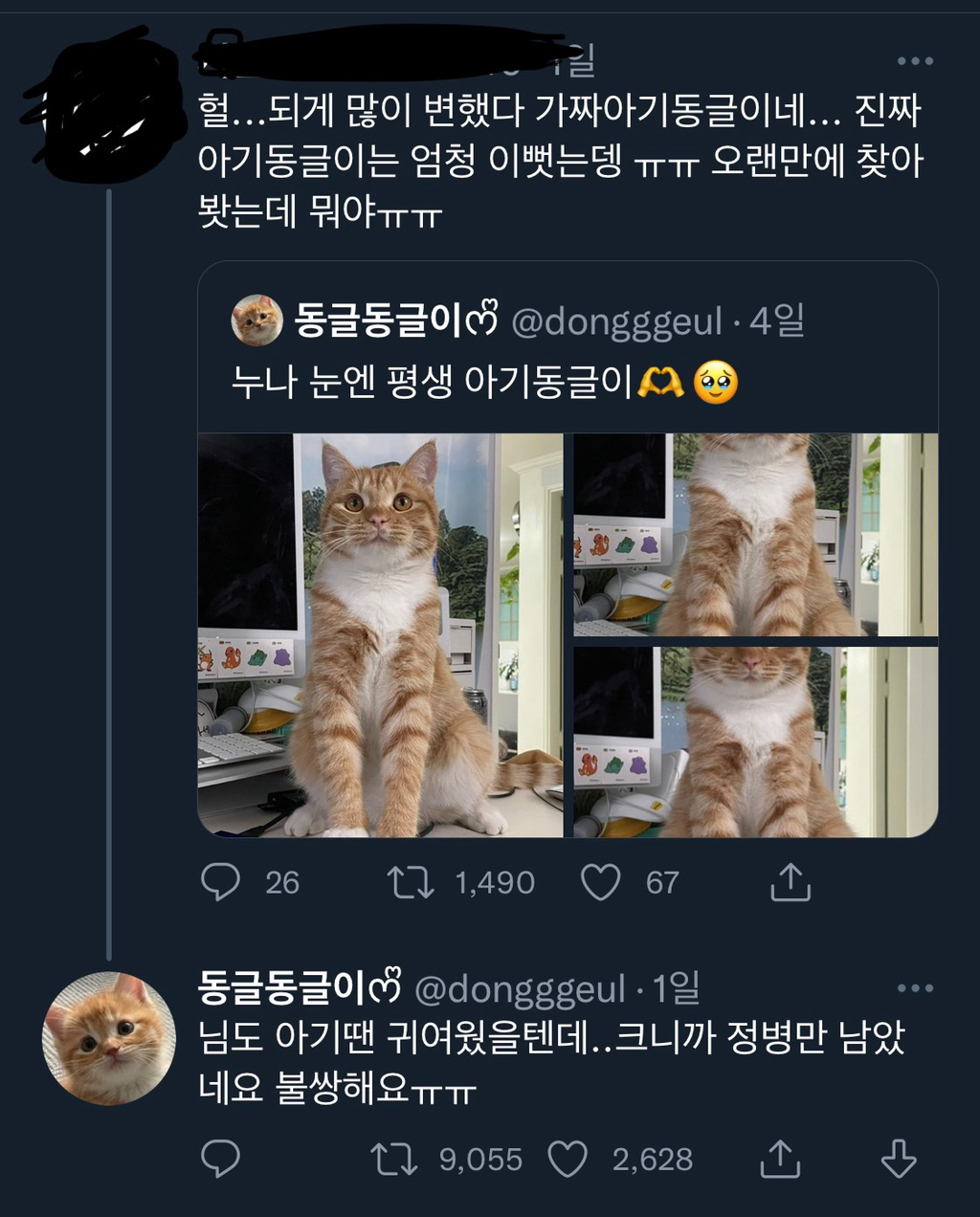Open more options on the 동글동글이 reply
The width and height of the screenshot is (980, 1217).
point(914,988)
